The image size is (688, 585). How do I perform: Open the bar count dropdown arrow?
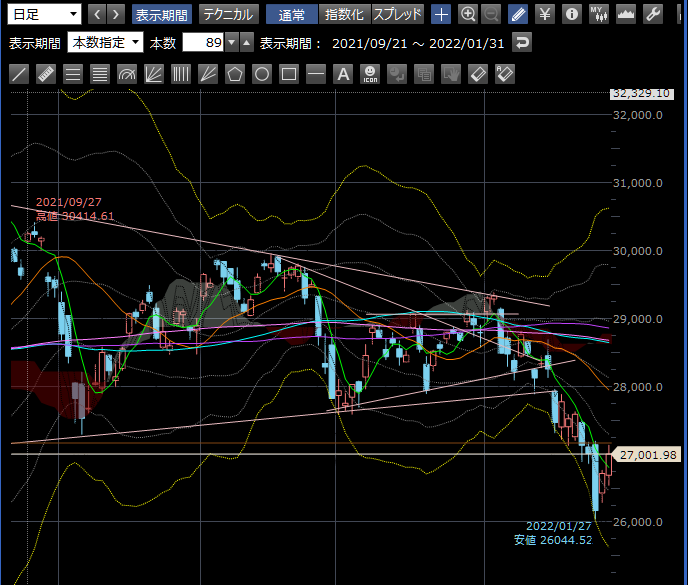(232, 43)
